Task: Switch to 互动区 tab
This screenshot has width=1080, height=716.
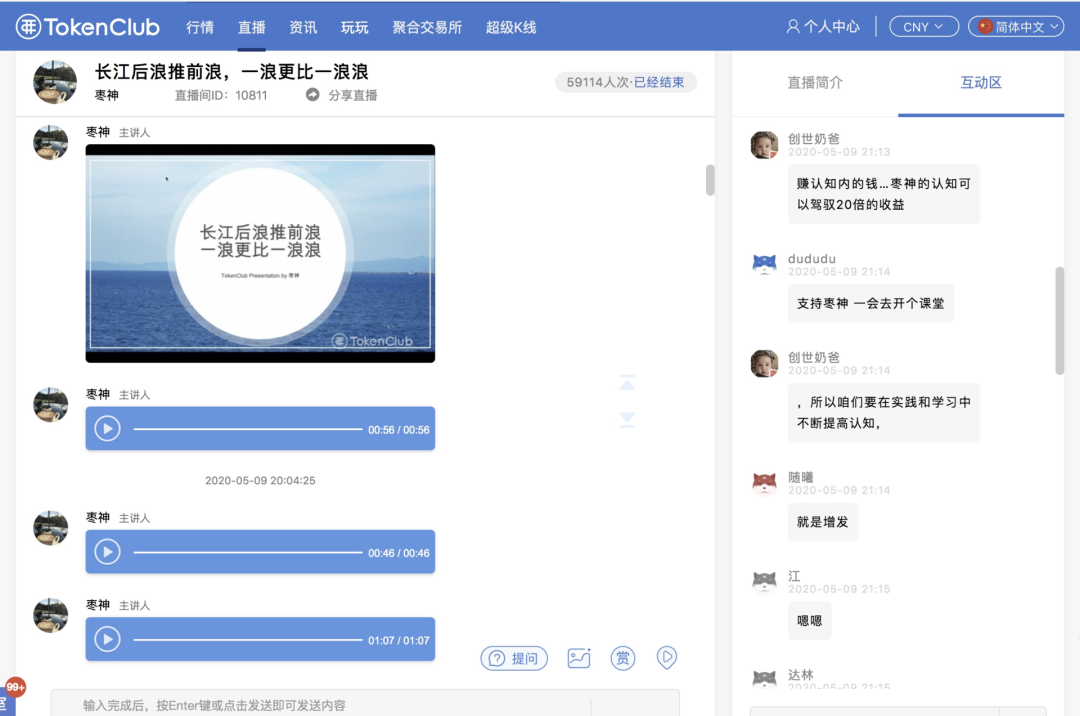Action: pos(981,83)
